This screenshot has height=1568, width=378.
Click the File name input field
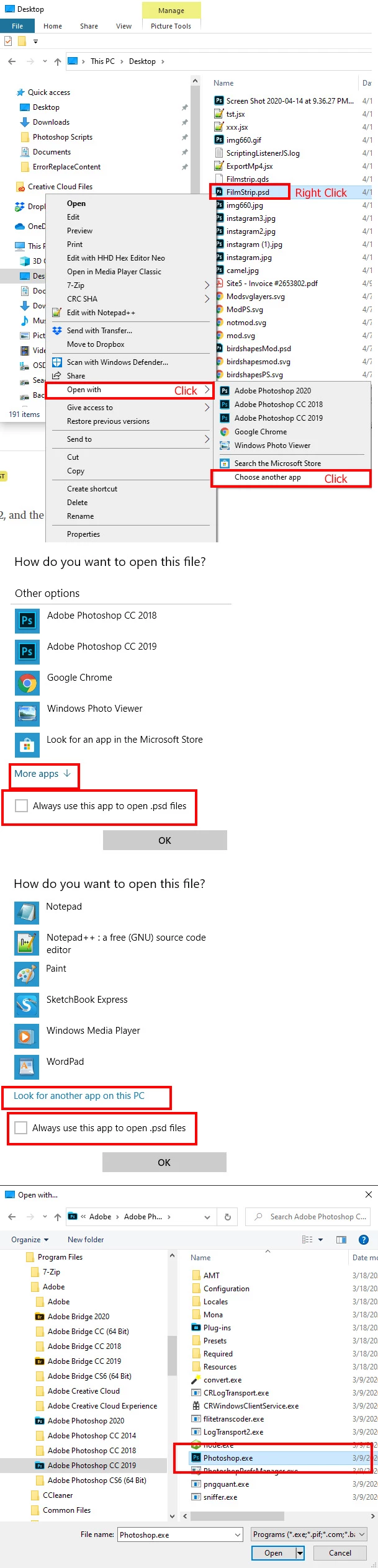[x=180, y=1534]
